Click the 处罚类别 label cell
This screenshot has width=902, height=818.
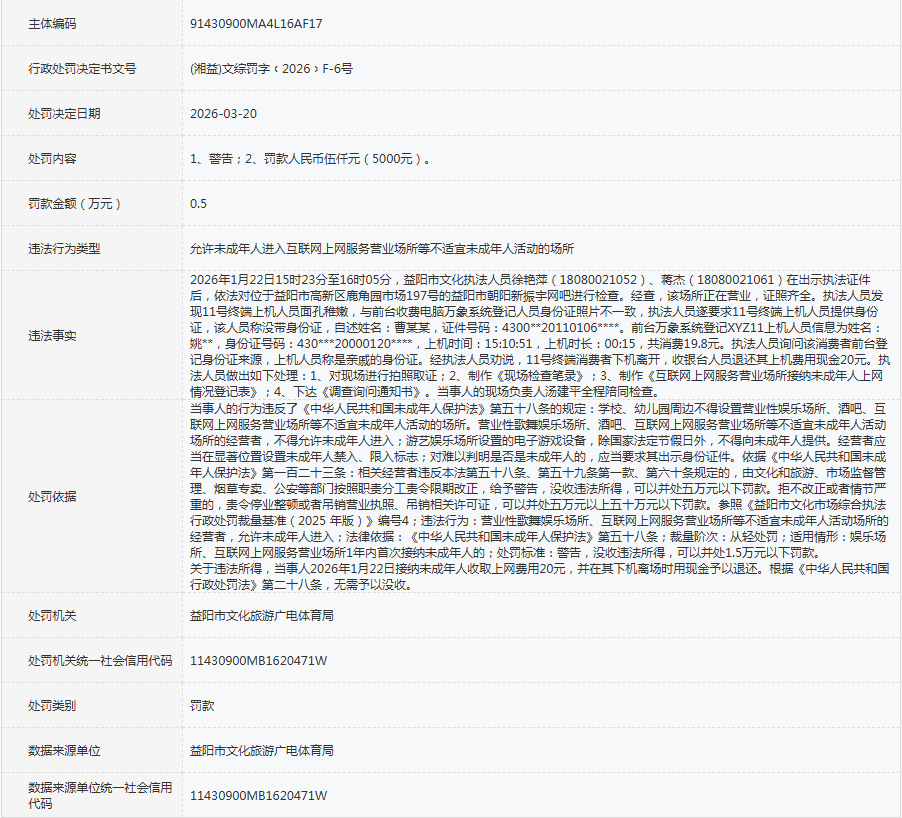(x=52, y=705)
